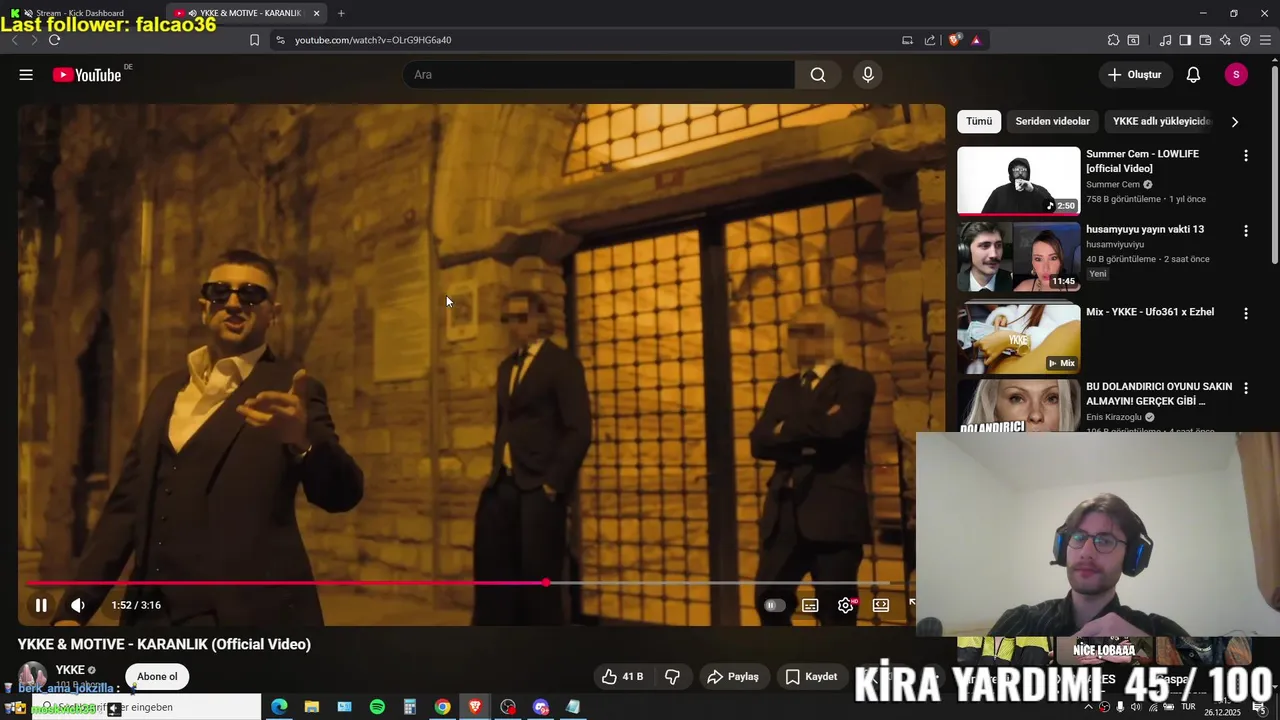
Task: Subscribe using the Abone ol button
Action: (157, 677)
